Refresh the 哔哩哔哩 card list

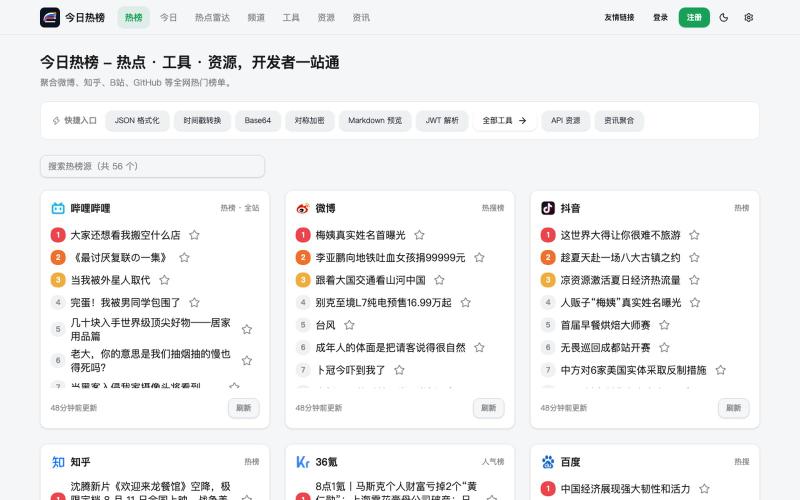243,408
